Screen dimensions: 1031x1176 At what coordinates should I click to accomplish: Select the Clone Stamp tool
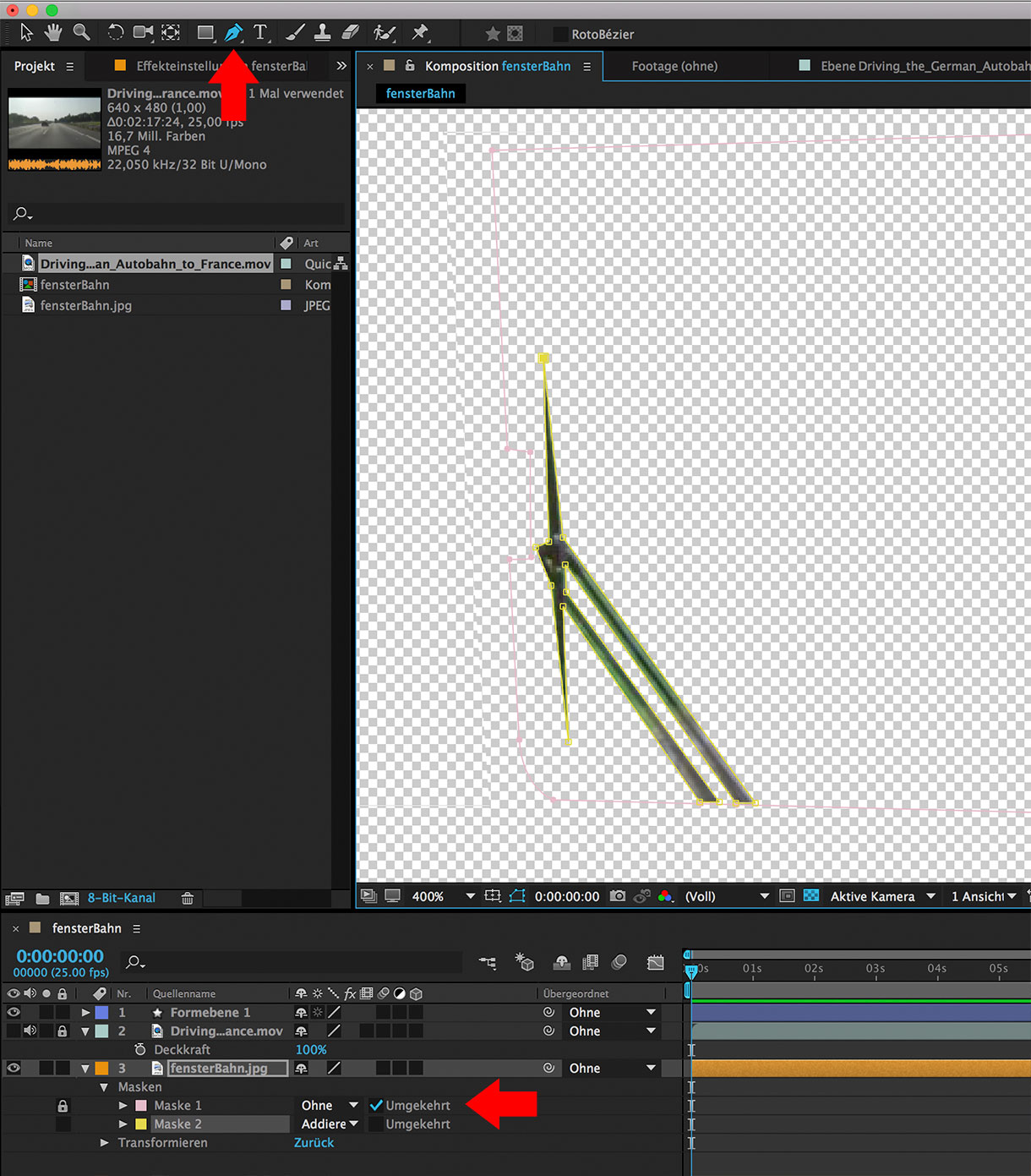(x=322, y=33)
